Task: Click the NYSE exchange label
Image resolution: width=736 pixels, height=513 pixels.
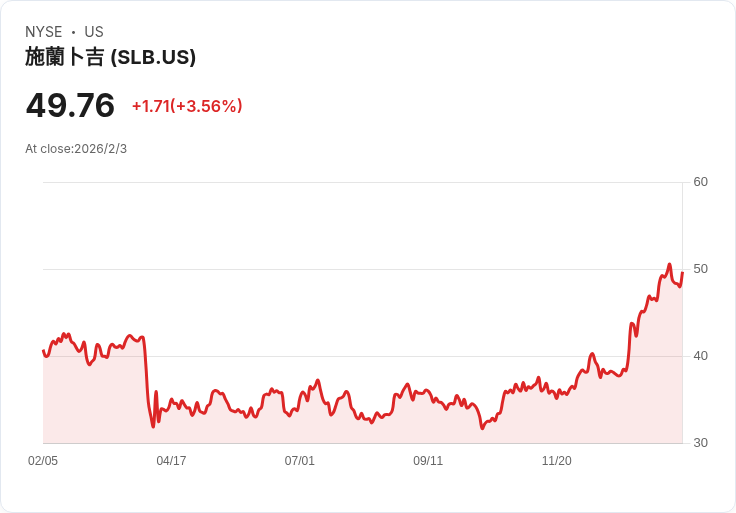Action: [43, 32]
